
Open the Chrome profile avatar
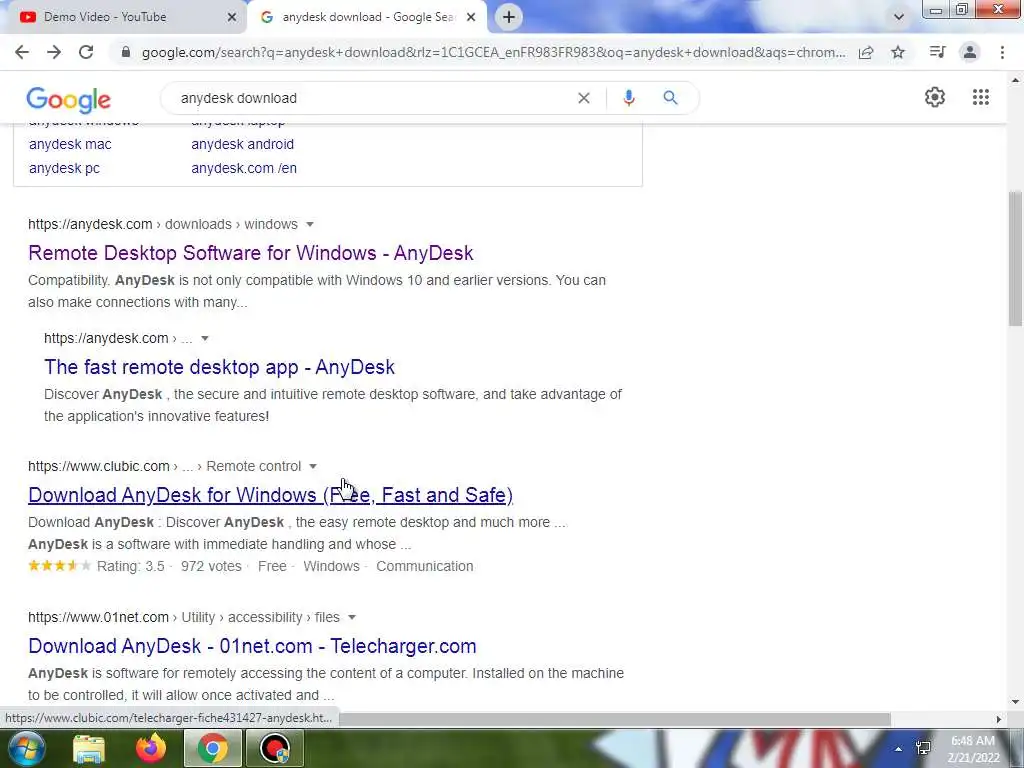970,52
